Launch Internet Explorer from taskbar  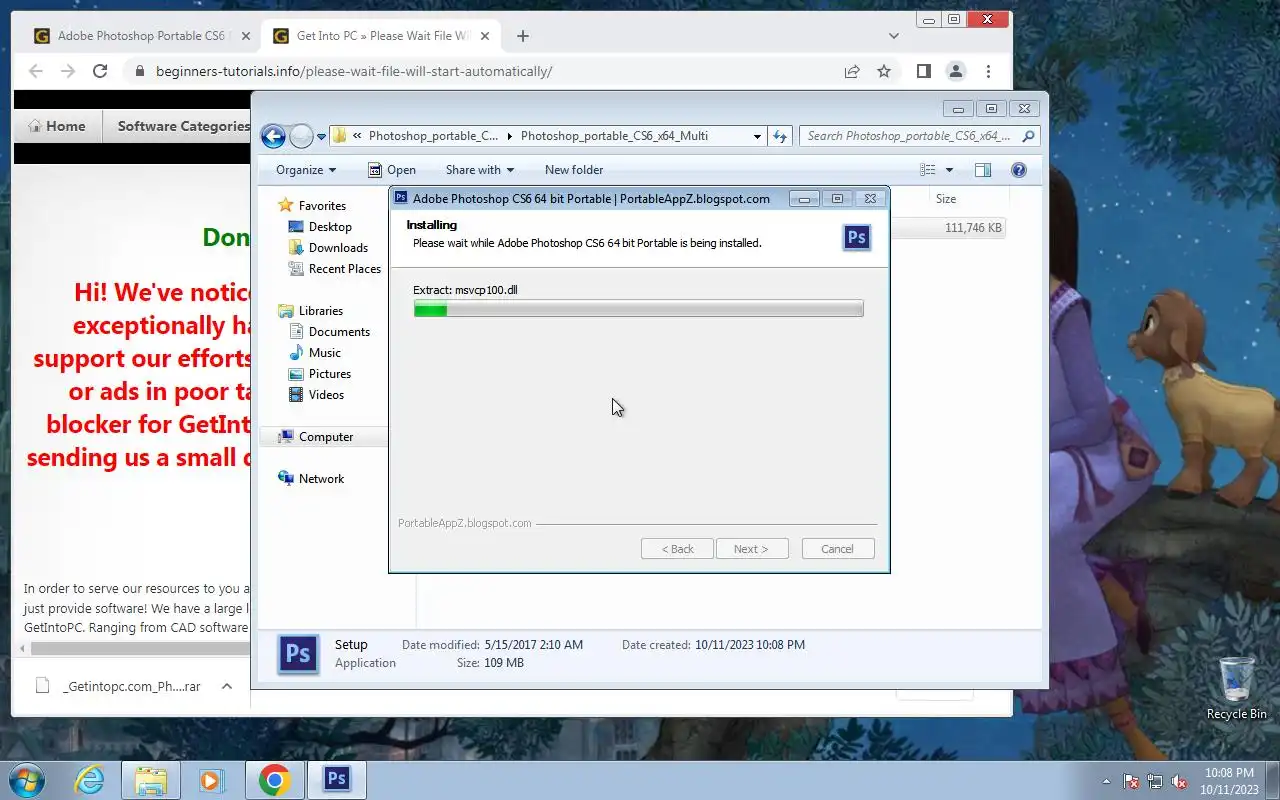(x=89, y=780)
